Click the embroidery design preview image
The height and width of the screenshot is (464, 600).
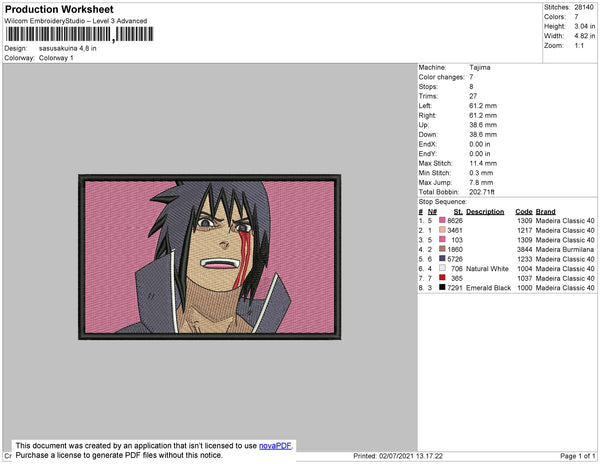(210, 257)
